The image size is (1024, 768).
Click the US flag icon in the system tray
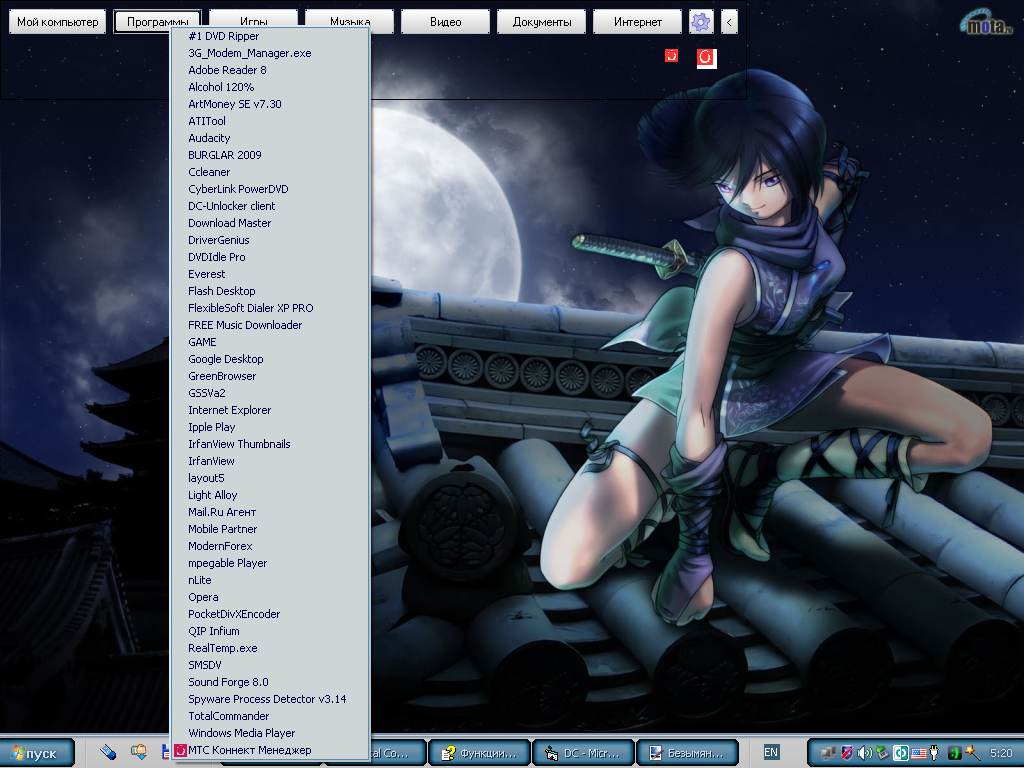[918, 753]
